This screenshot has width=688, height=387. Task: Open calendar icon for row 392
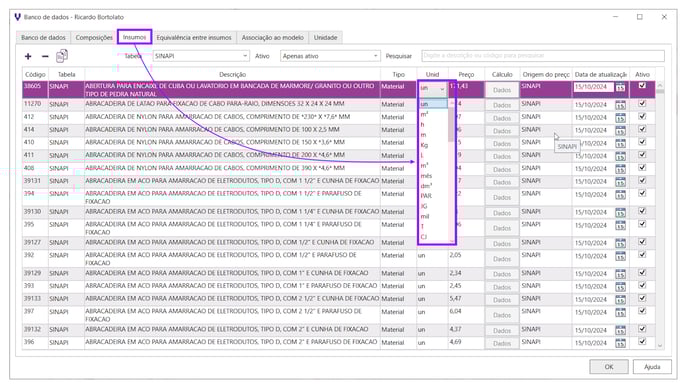[x=620, y=256]
